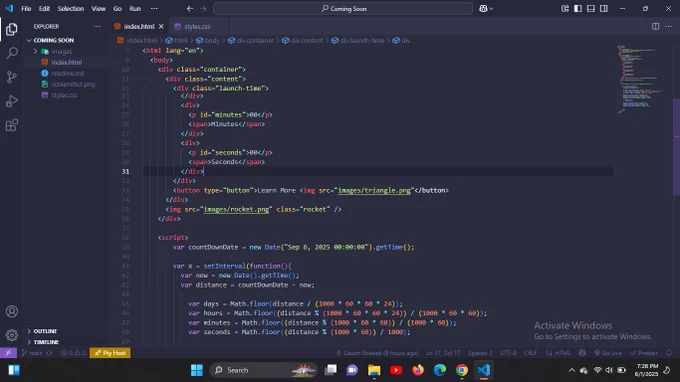Collapse the COMING SOON folder section
Screen dimensions: 680x382
point(53,40)
